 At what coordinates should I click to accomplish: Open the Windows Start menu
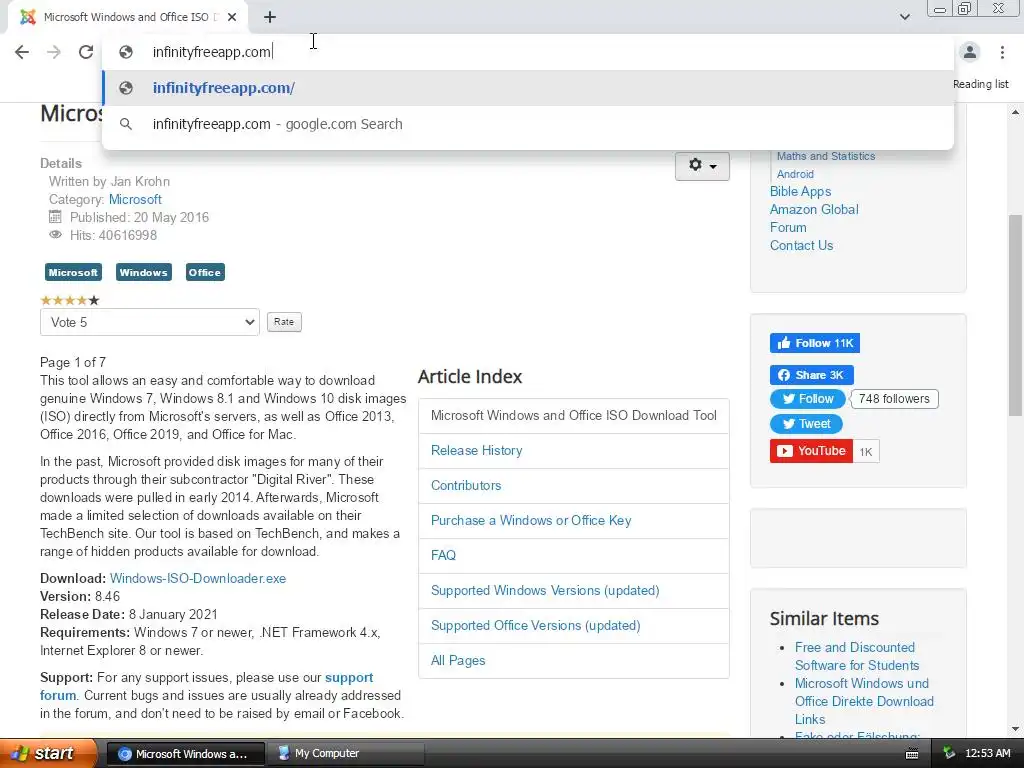point(49,754)
